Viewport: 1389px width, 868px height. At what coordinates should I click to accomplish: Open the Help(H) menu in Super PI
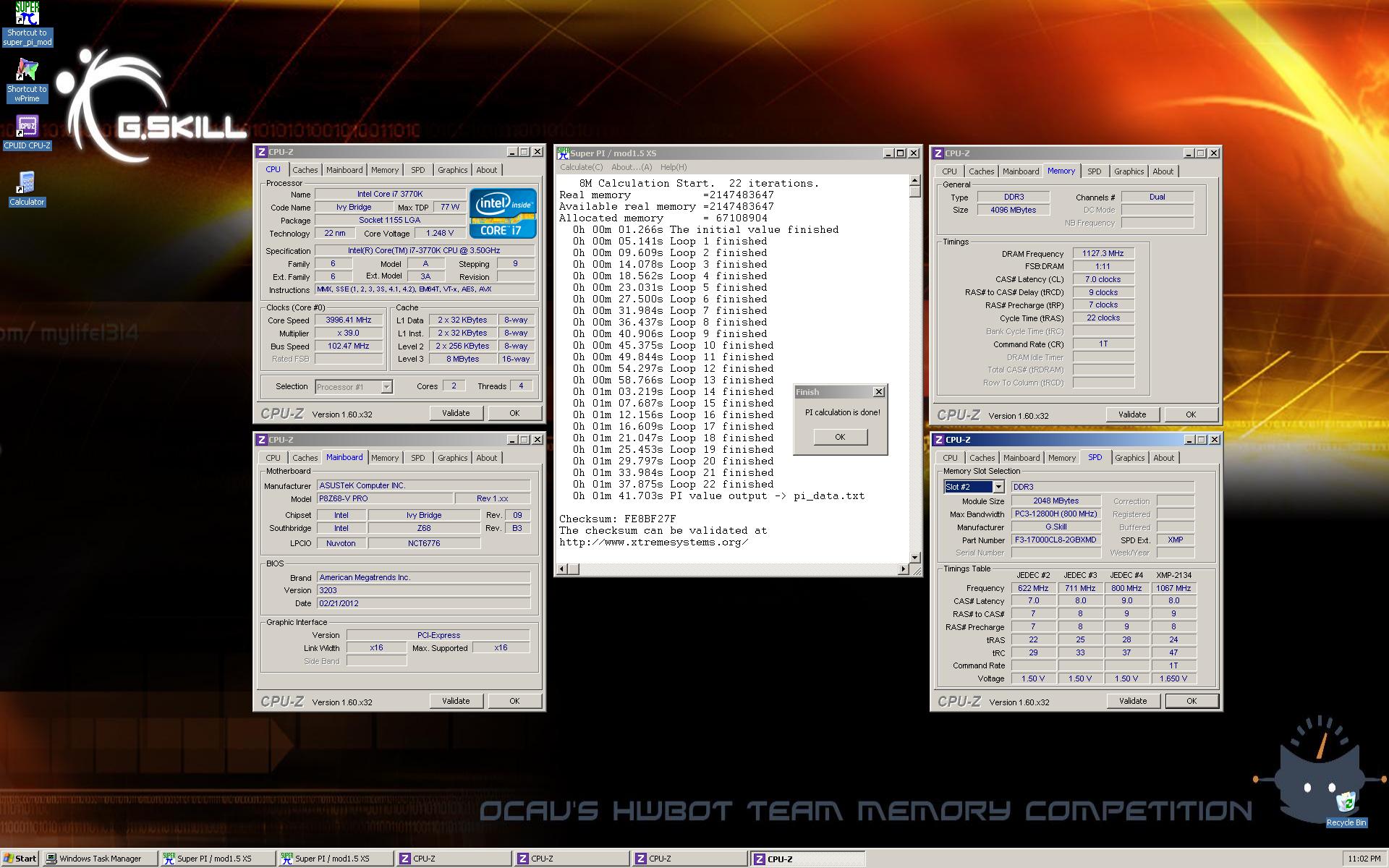[674, 167]
